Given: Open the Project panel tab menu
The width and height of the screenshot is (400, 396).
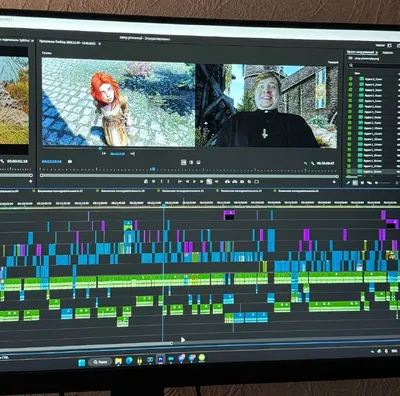Looking at the screenshot, I should (377, 52).
